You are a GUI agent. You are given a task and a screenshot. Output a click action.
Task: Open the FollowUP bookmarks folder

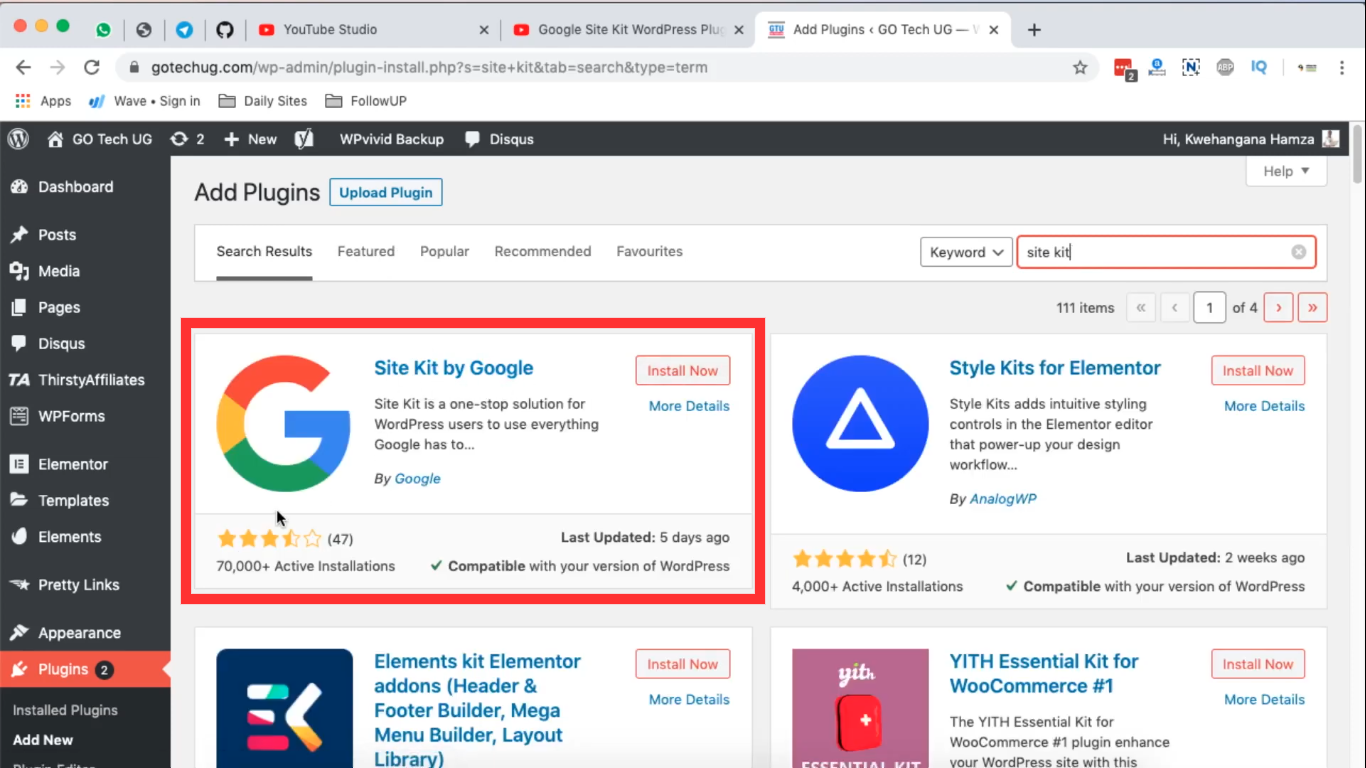(365, 101)
